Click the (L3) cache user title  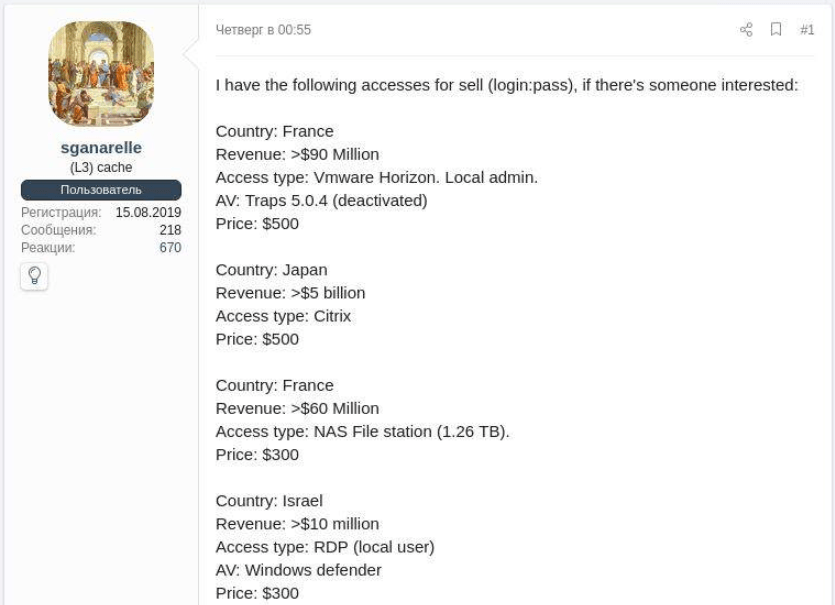pyautogui.click(x=101, y=168)
